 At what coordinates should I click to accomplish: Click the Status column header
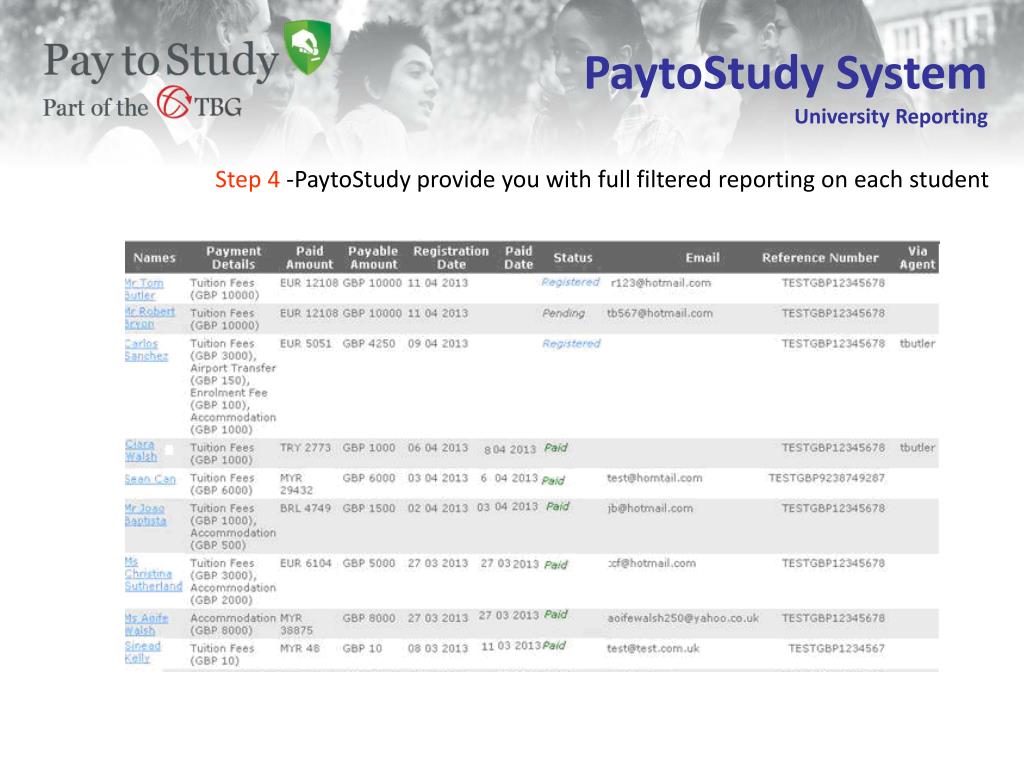coord(573,257)
